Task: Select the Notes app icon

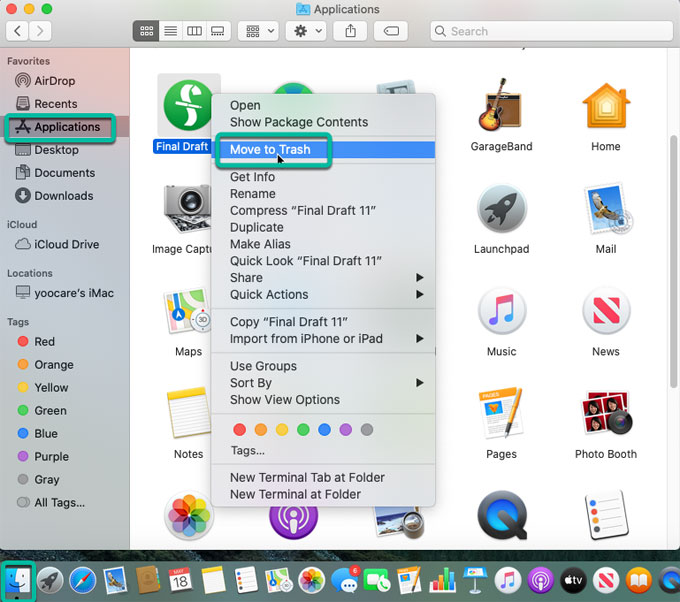Action: click(x=189, y=412)
